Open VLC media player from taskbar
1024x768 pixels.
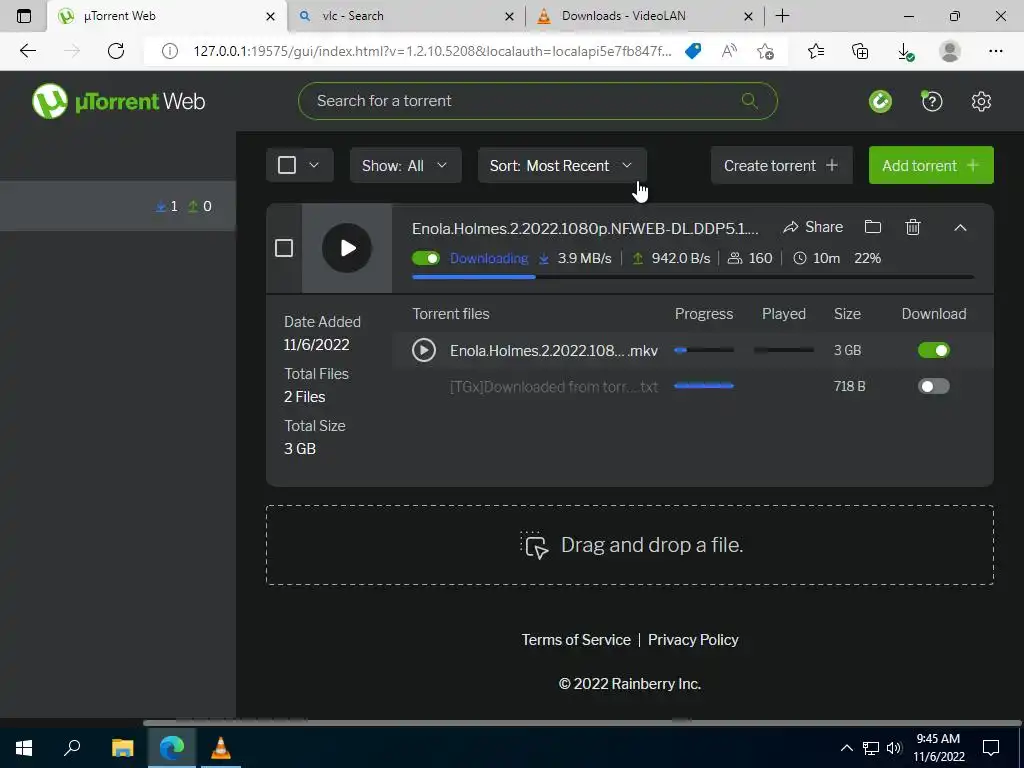(x=221, y=748)
